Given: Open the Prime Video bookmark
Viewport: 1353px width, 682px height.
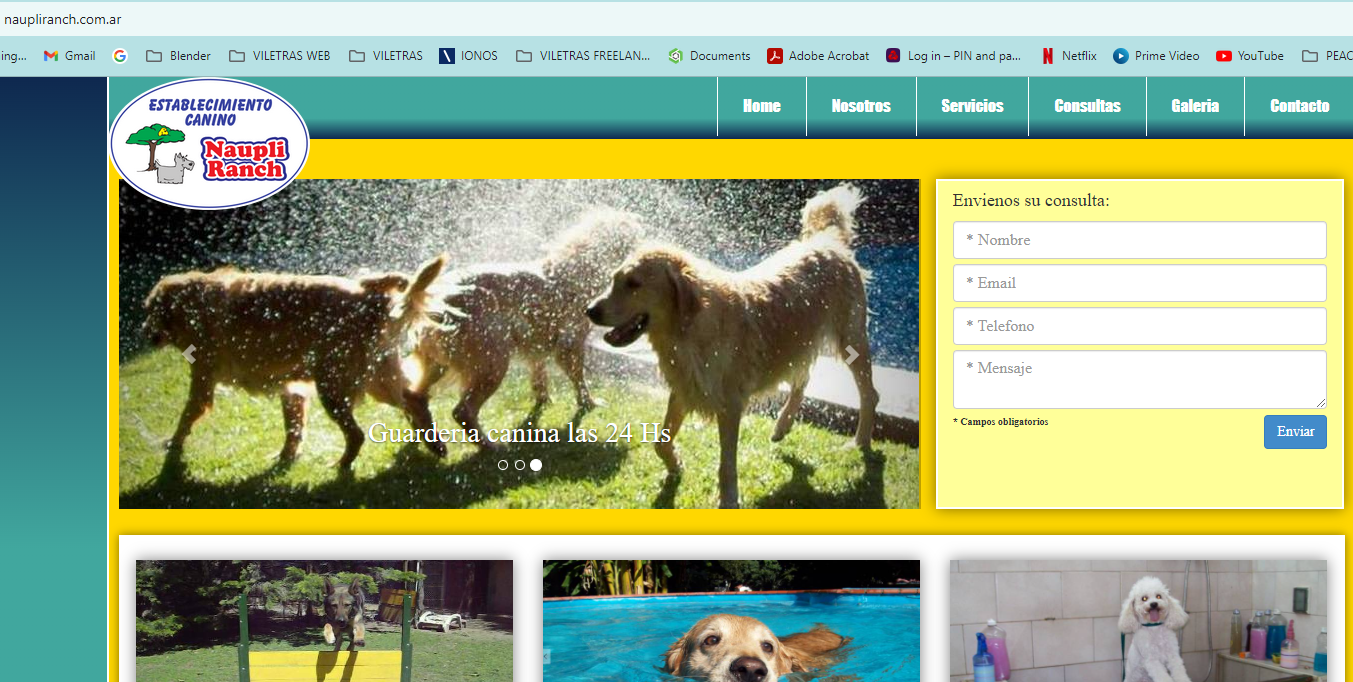Looking at the screenshot, I should point(1156,56).
